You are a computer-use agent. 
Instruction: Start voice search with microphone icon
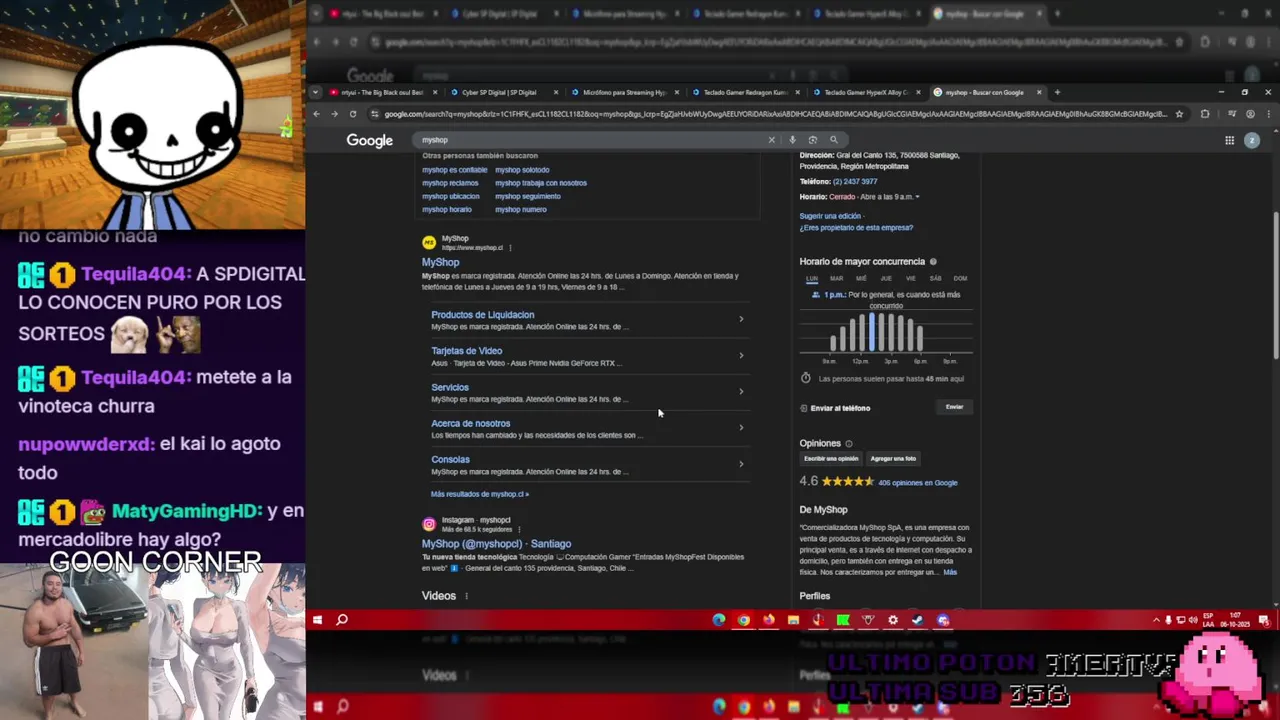[792, 140]
